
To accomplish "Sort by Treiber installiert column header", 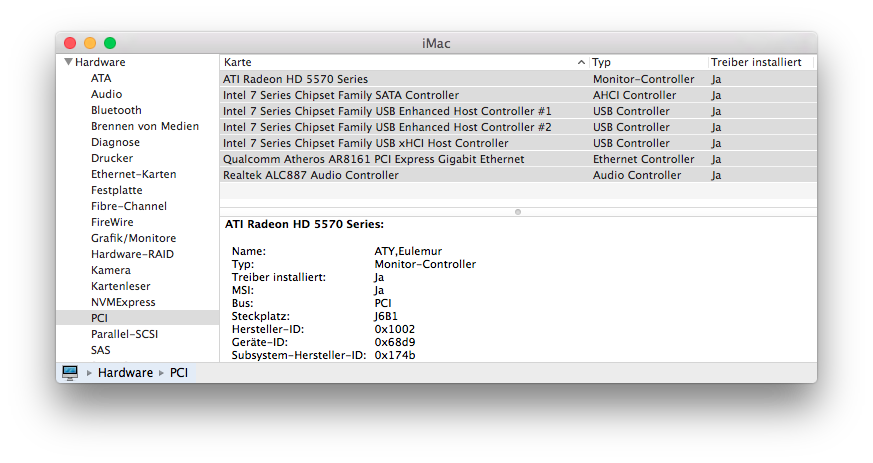I will [x=757, y=62].
